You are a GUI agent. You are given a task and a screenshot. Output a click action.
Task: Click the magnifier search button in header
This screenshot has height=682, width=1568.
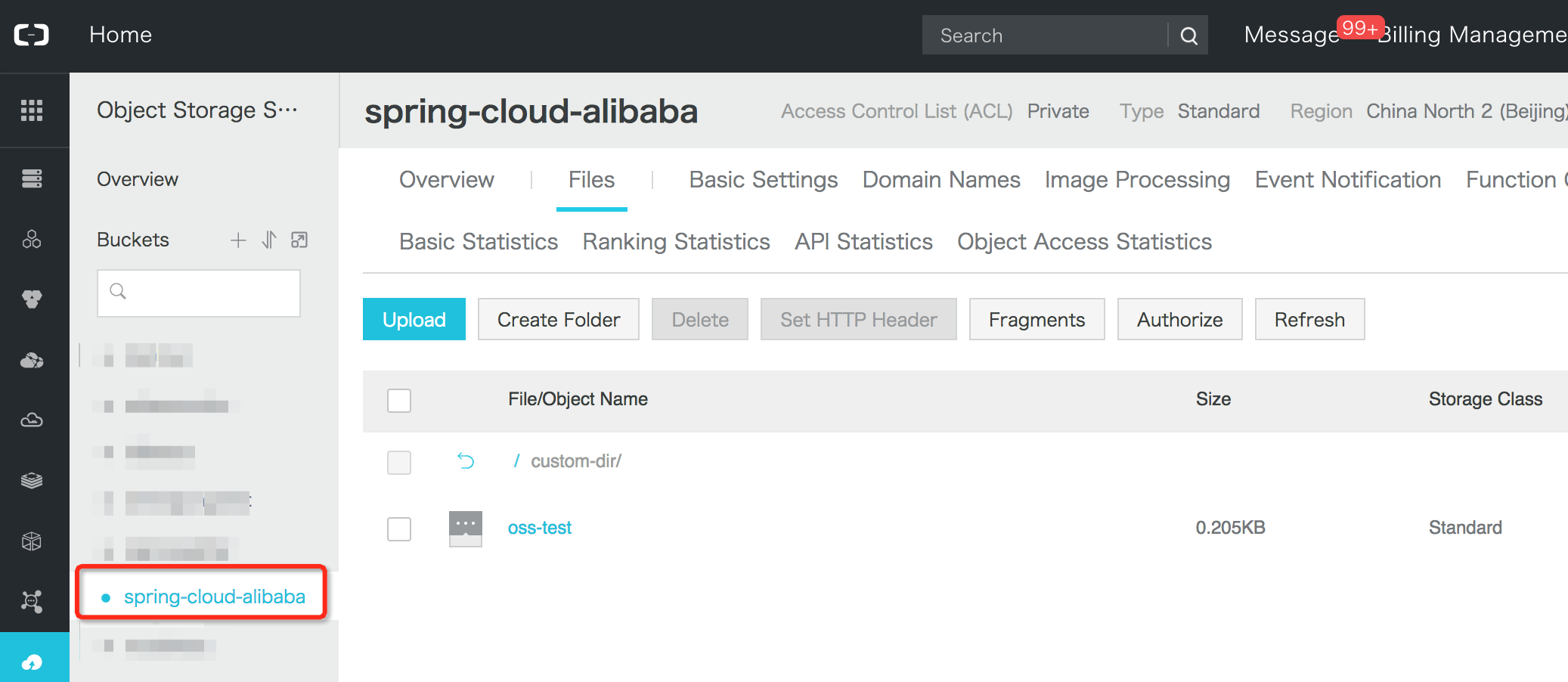(x=1188, y=36)
